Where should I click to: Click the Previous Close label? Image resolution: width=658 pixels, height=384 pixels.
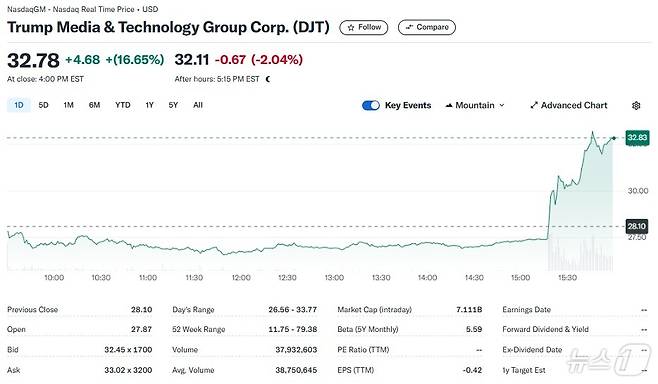point(32,310)
